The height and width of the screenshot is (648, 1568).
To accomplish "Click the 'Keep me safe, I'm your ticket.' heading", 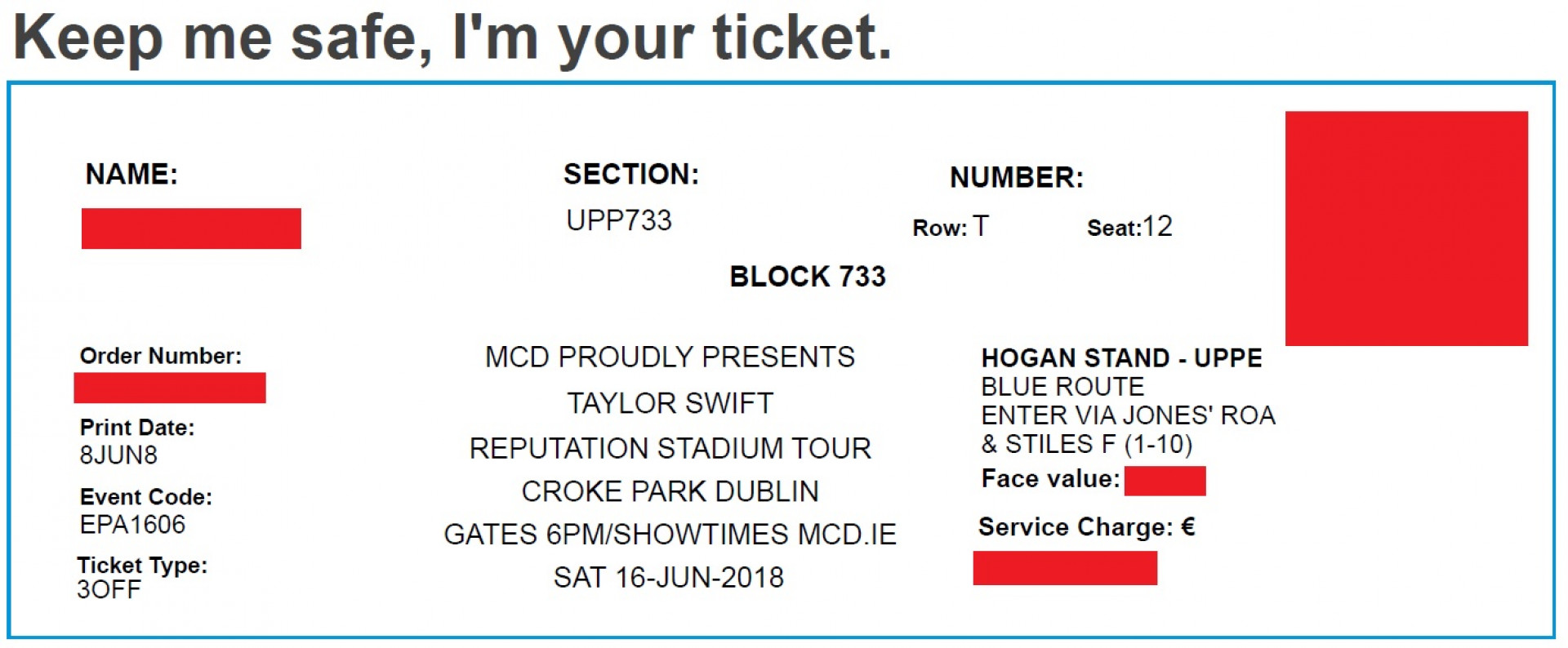I will click(452, 38).
